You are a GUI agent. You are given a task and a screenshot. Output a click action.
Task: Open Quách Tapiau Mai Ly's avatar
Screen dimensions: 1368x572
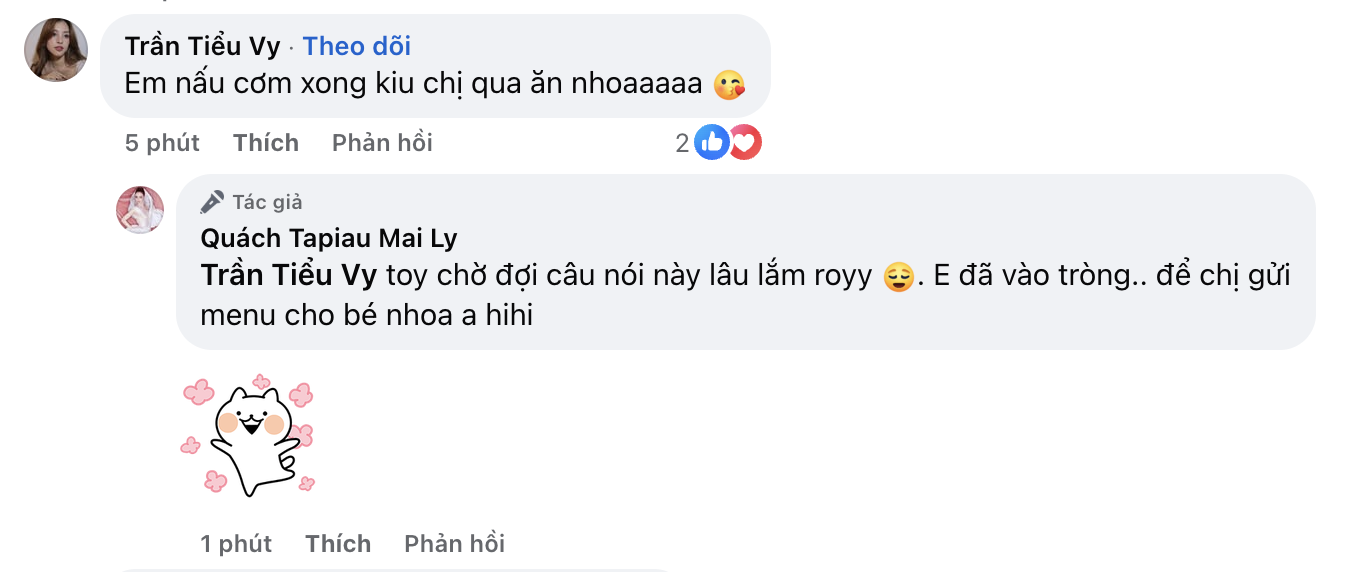141,210
